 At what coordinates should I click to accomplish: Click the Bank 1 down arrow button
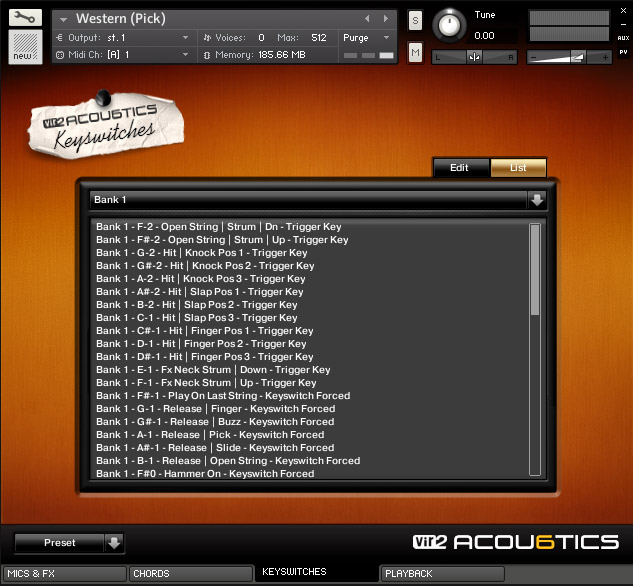coord(537,200)
